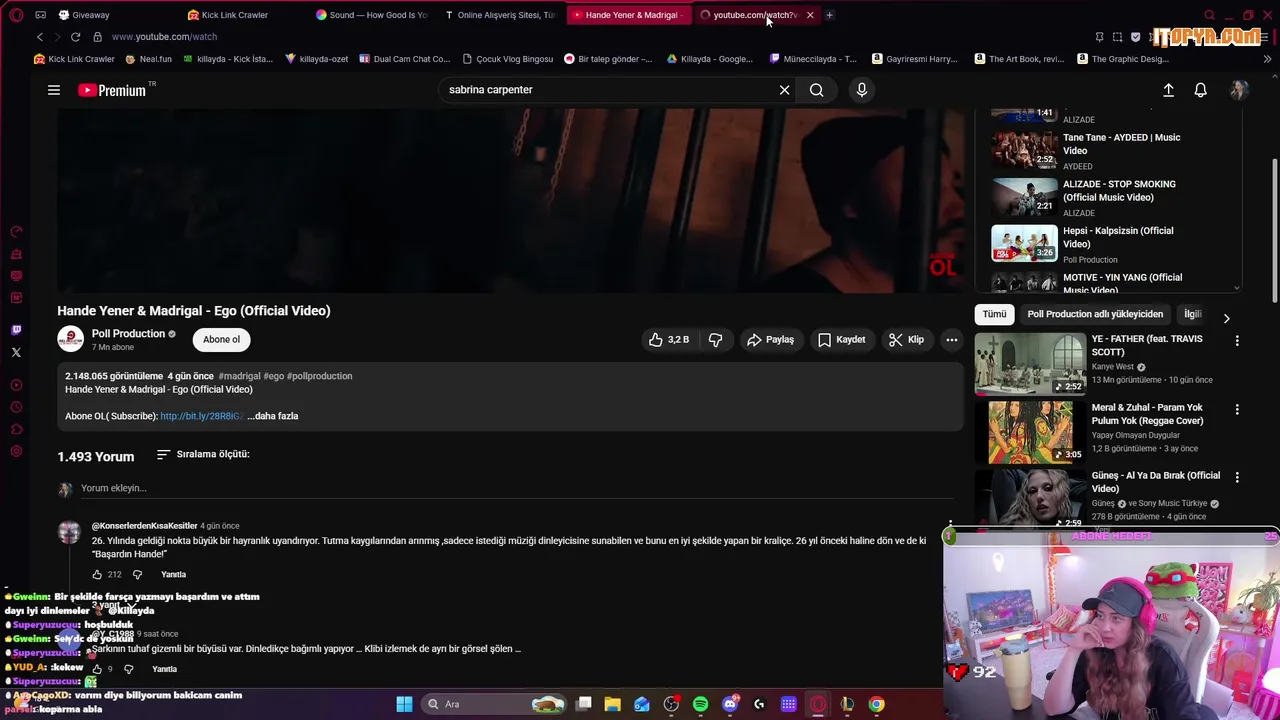The width and height of the screenshot is (1280, 720).
Task: Open Google Chrome from the taskbar
Action: tap(876, 704)
